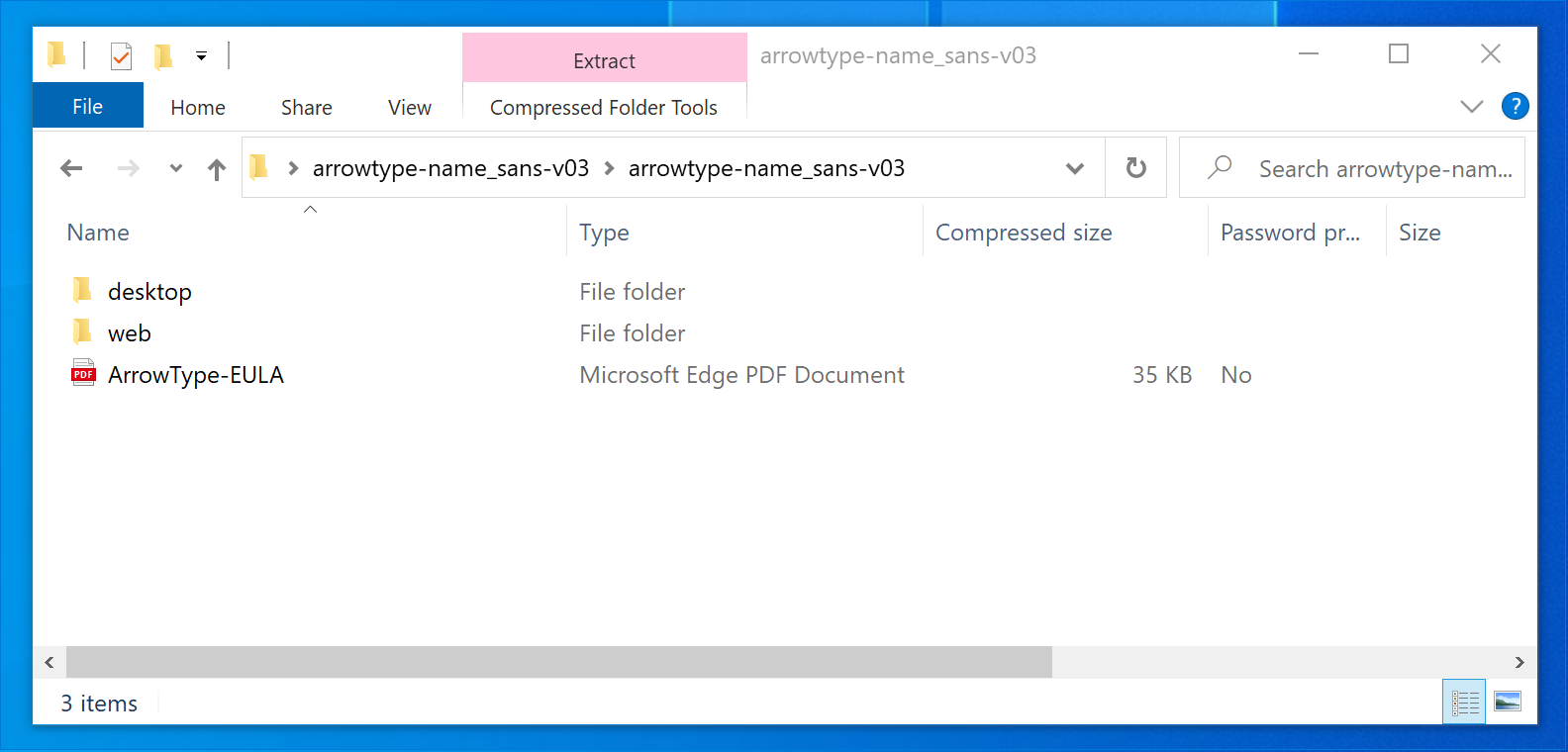Expand the ribbon with the chevron

pyautogui.click(x=1472, y=106)
